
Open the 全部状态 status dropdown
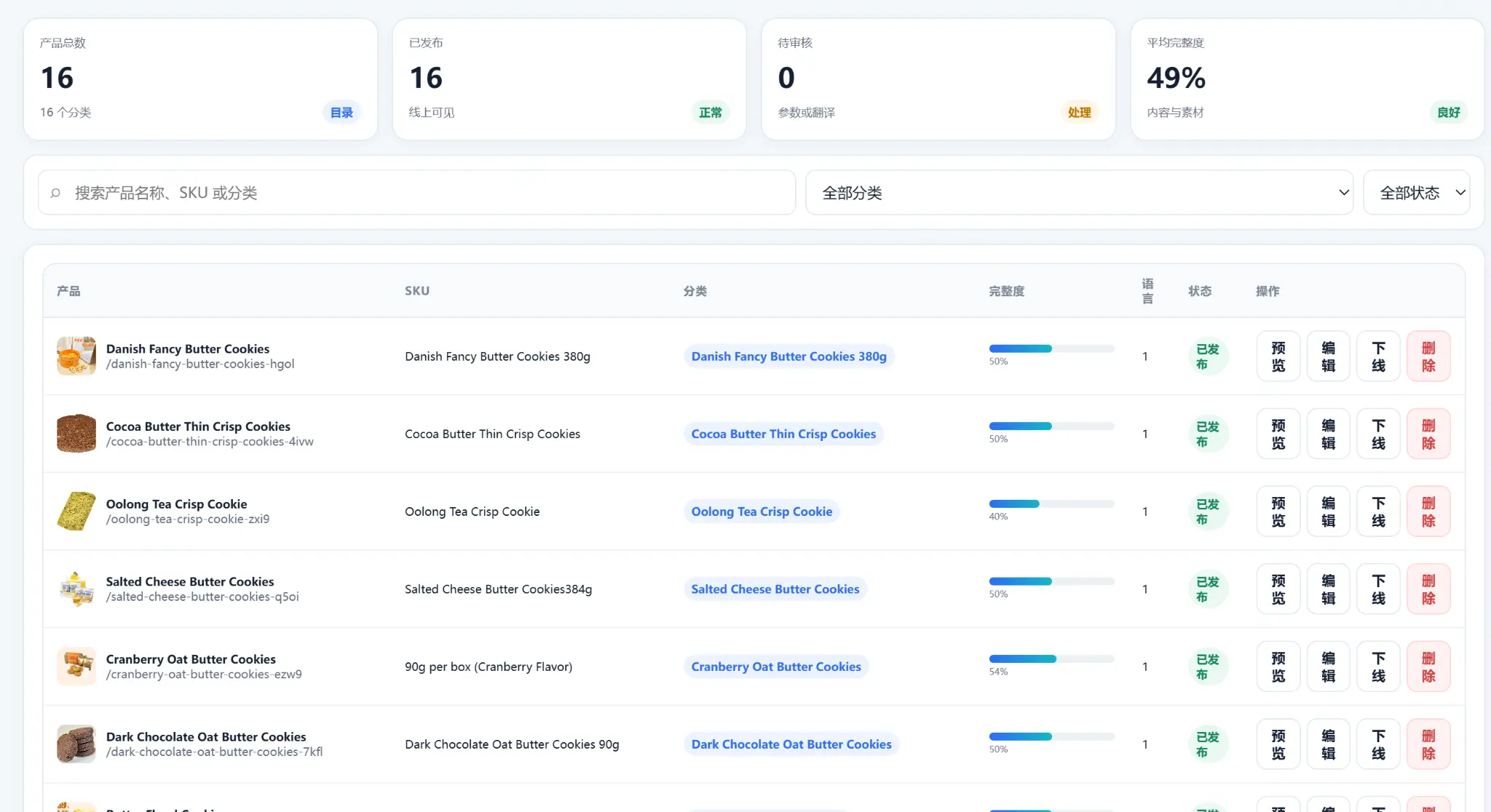tap(1416, 193)
